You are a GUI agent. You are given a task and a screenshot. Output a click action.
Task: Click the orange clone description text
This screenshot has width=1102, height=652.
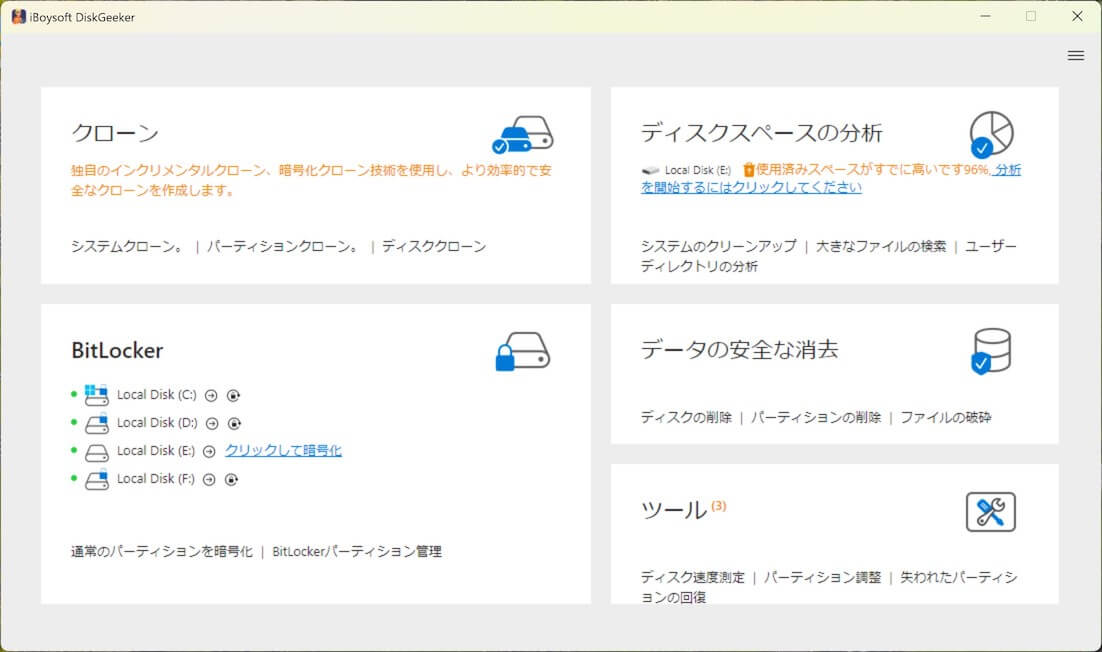311,180
